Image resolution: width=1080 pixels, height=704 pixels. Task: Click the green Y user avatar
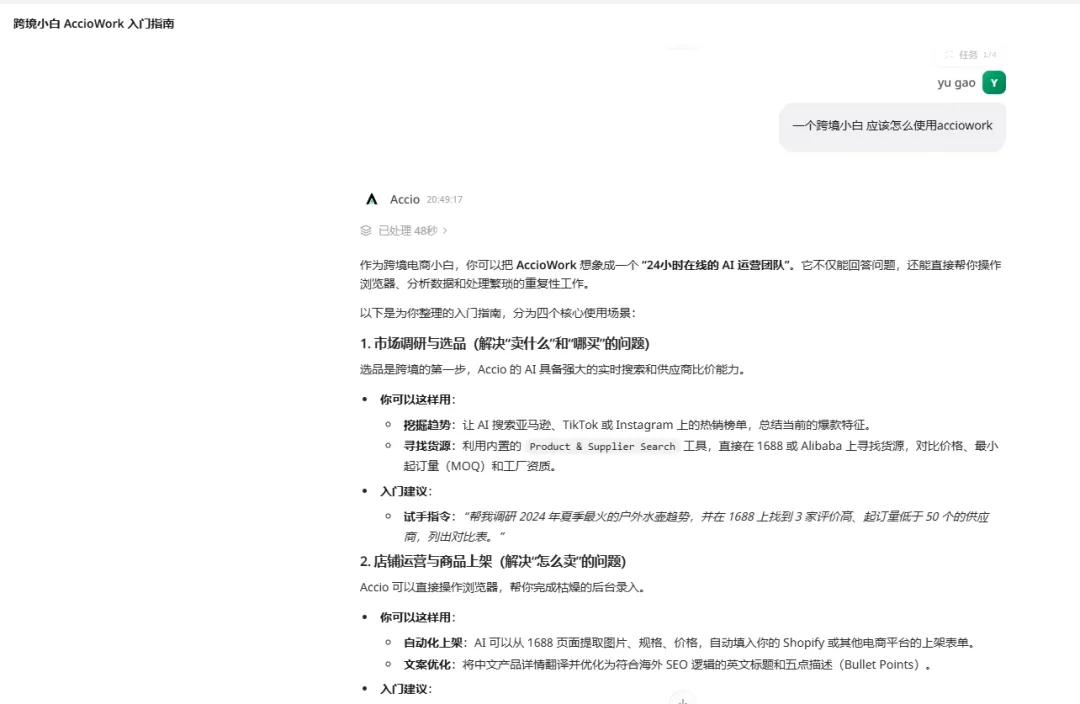coord(993,83)
